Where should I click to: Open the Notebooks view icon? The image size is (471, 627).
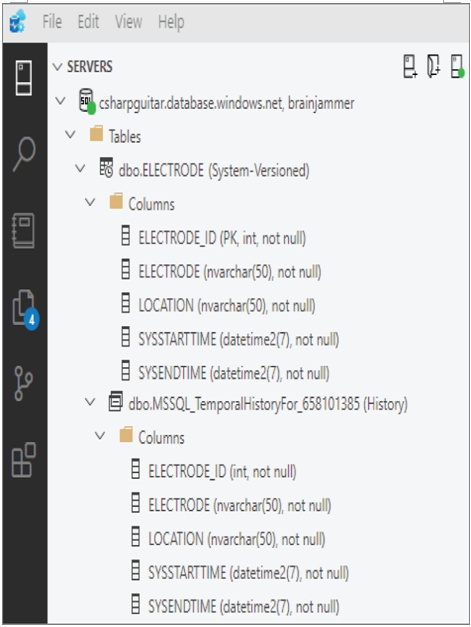pos(24,231)
